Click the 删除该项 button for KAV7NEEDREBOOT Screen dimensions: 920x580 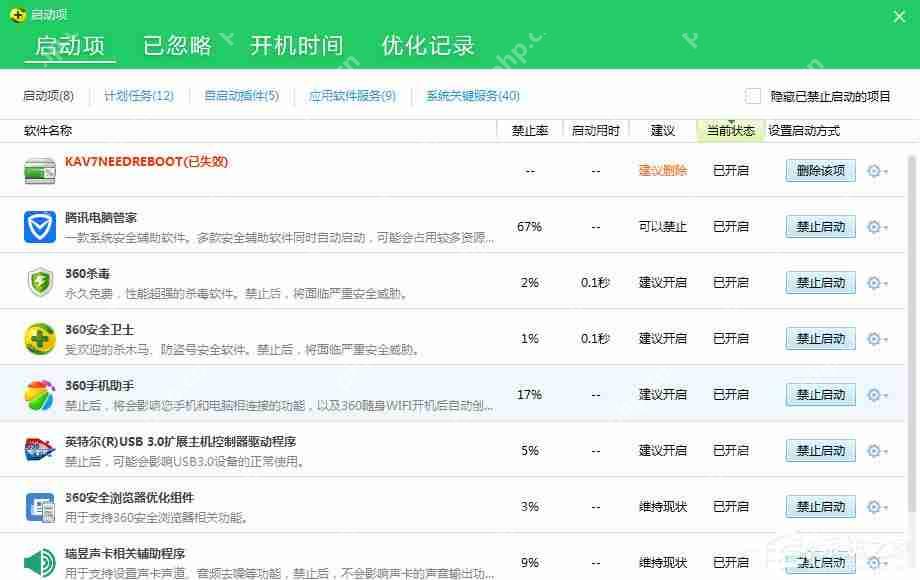(820, 170)
